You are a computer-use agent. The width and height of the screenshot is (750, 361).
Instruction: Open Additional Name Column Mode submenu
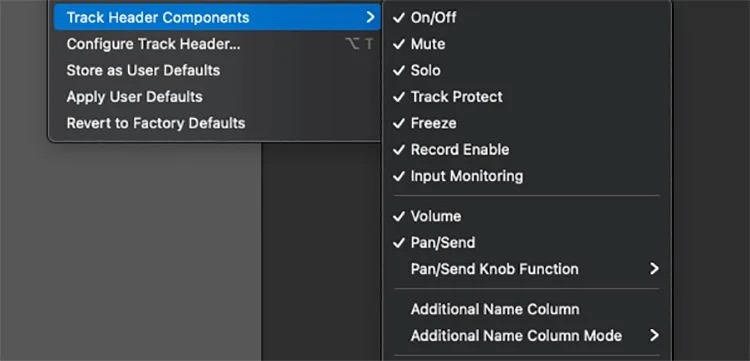click(526, 335)
